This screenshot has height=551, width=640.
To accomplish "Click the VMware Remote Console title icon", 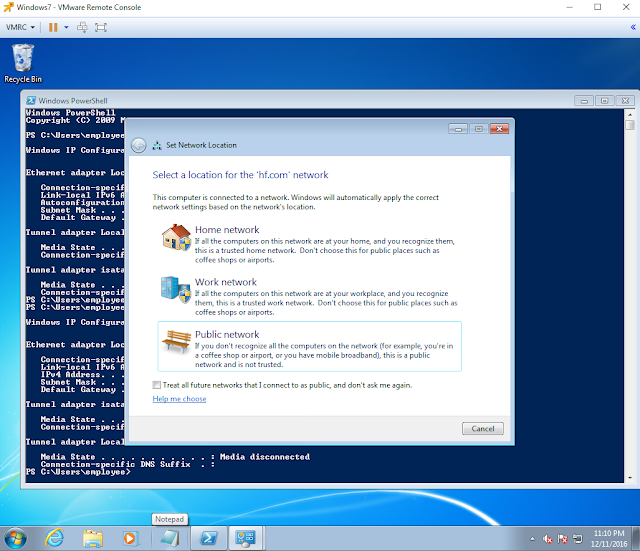I will (8, 7).
